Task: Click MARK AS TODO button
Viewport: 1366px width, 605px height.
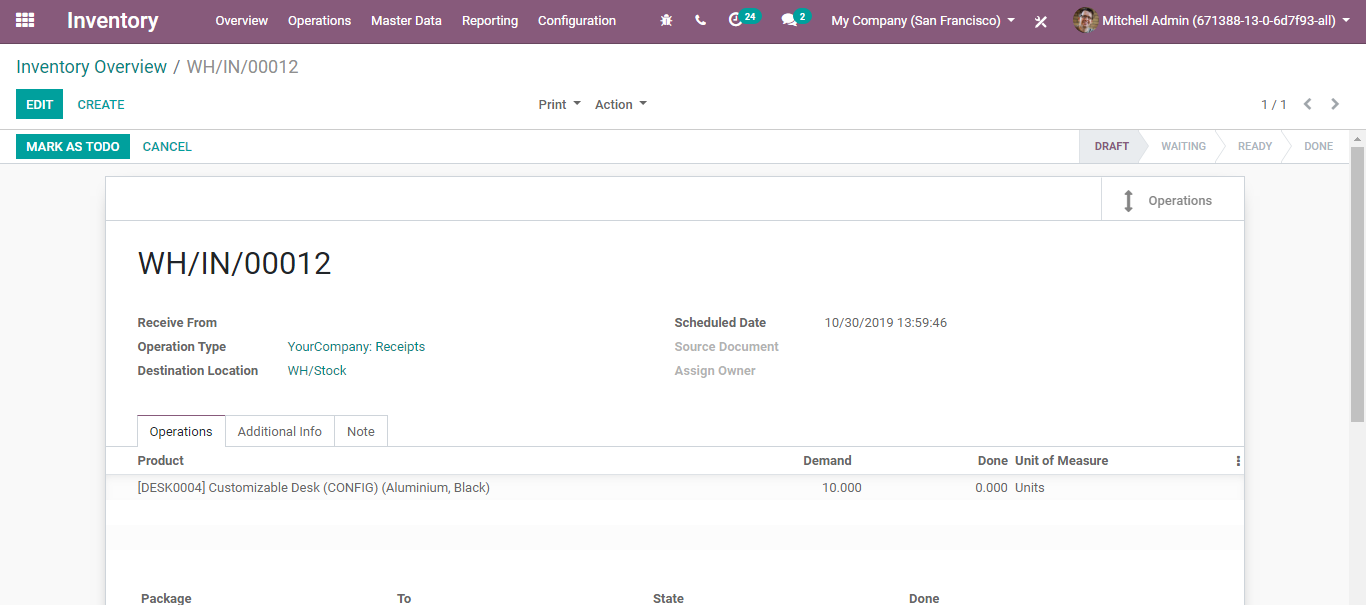Action: (73, 146)
